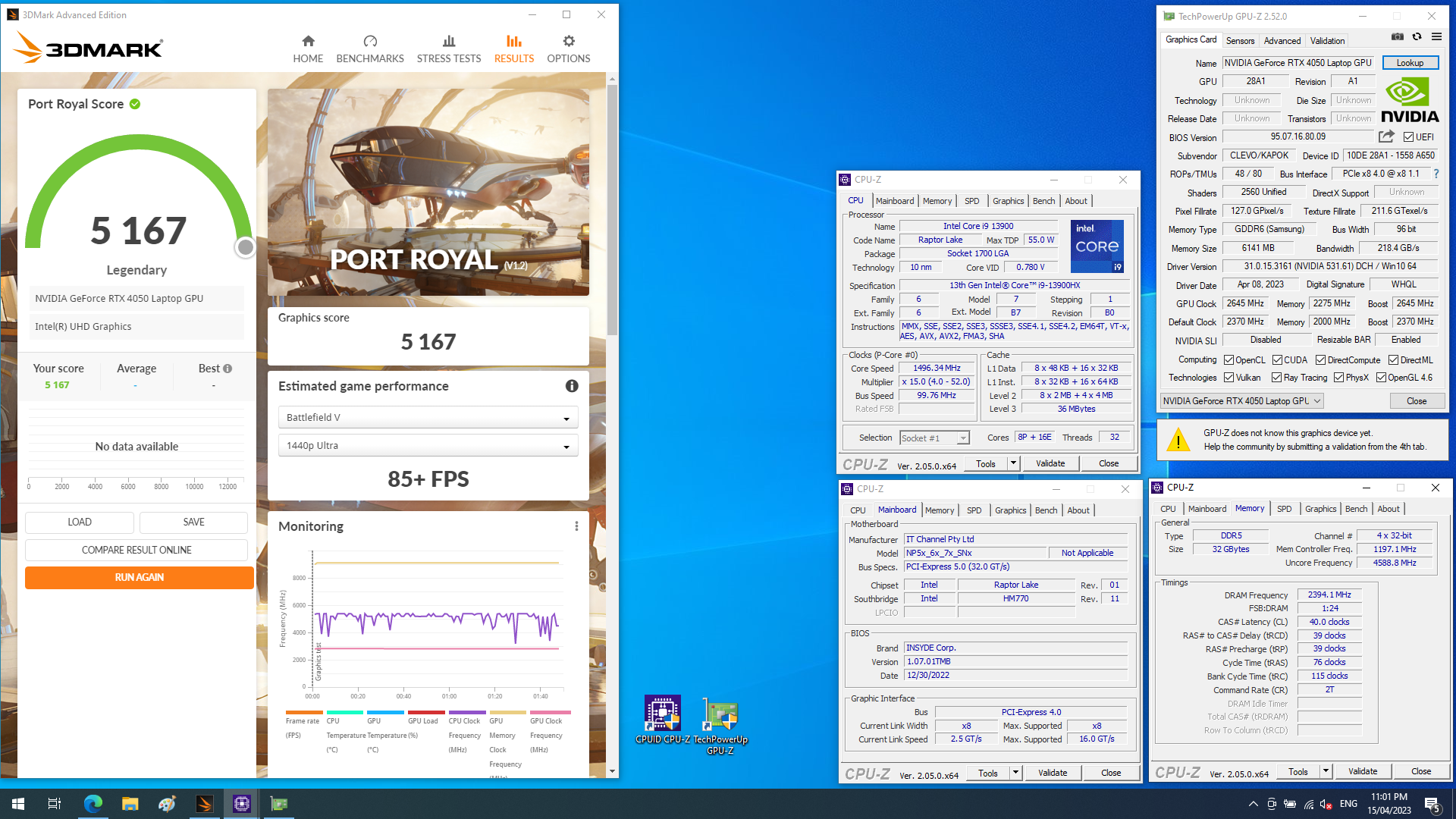Switch to GPU-Z taskbar icon
Viewport: 1456px width, 819px height.
278,804
